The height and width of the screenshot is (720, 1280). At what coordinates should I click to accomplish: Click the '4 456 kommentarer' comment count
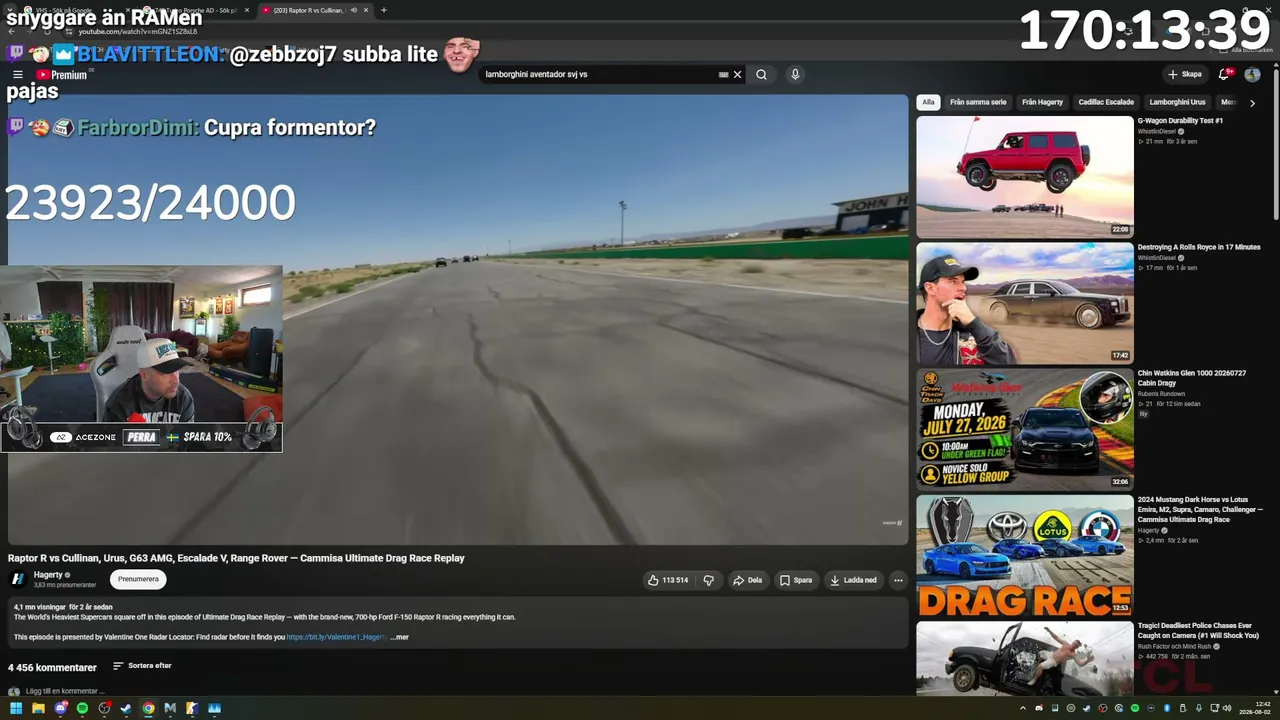click(x=52, y=667)
